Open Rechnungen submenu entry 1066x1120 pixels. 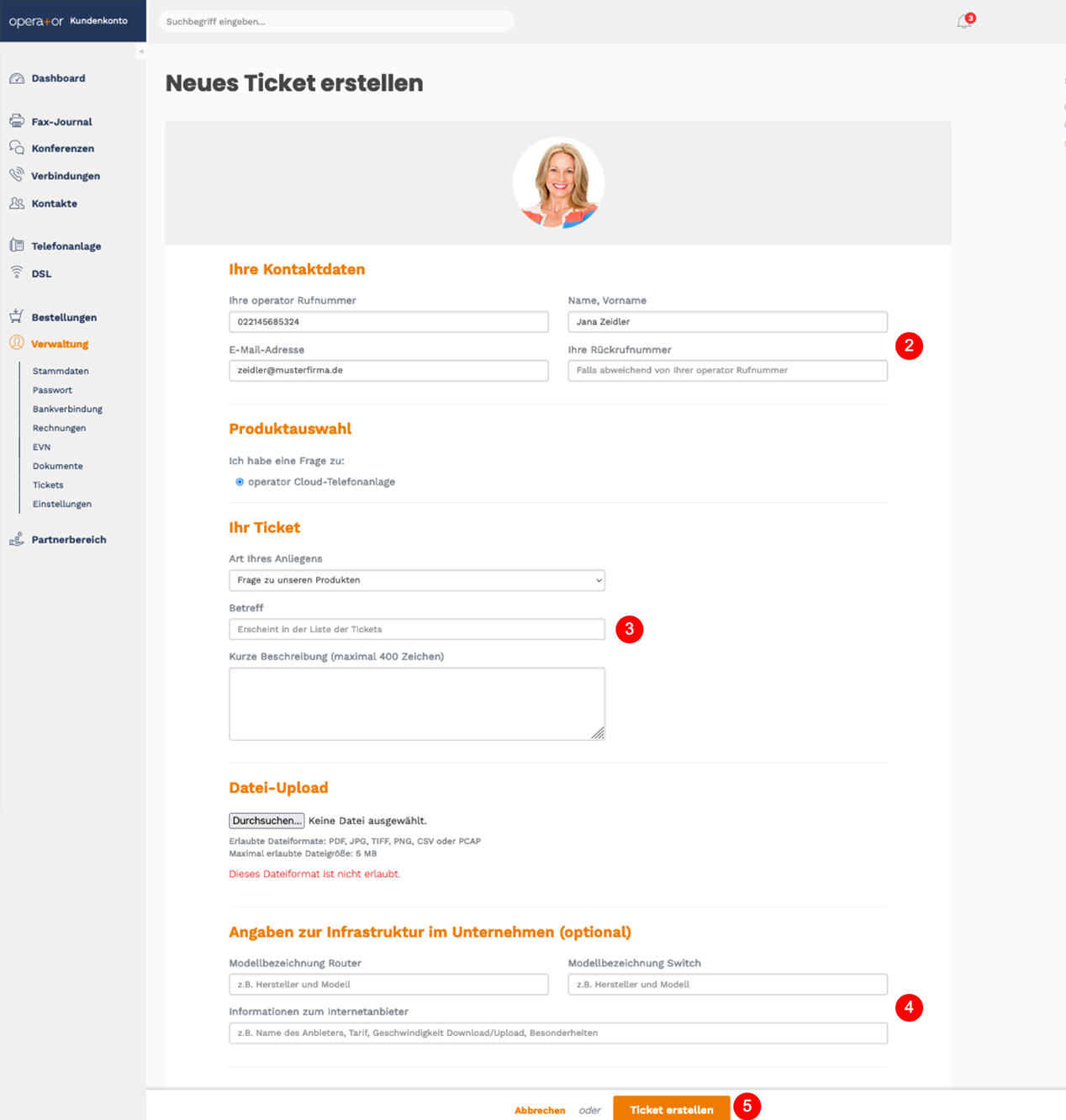click(59, 428)
